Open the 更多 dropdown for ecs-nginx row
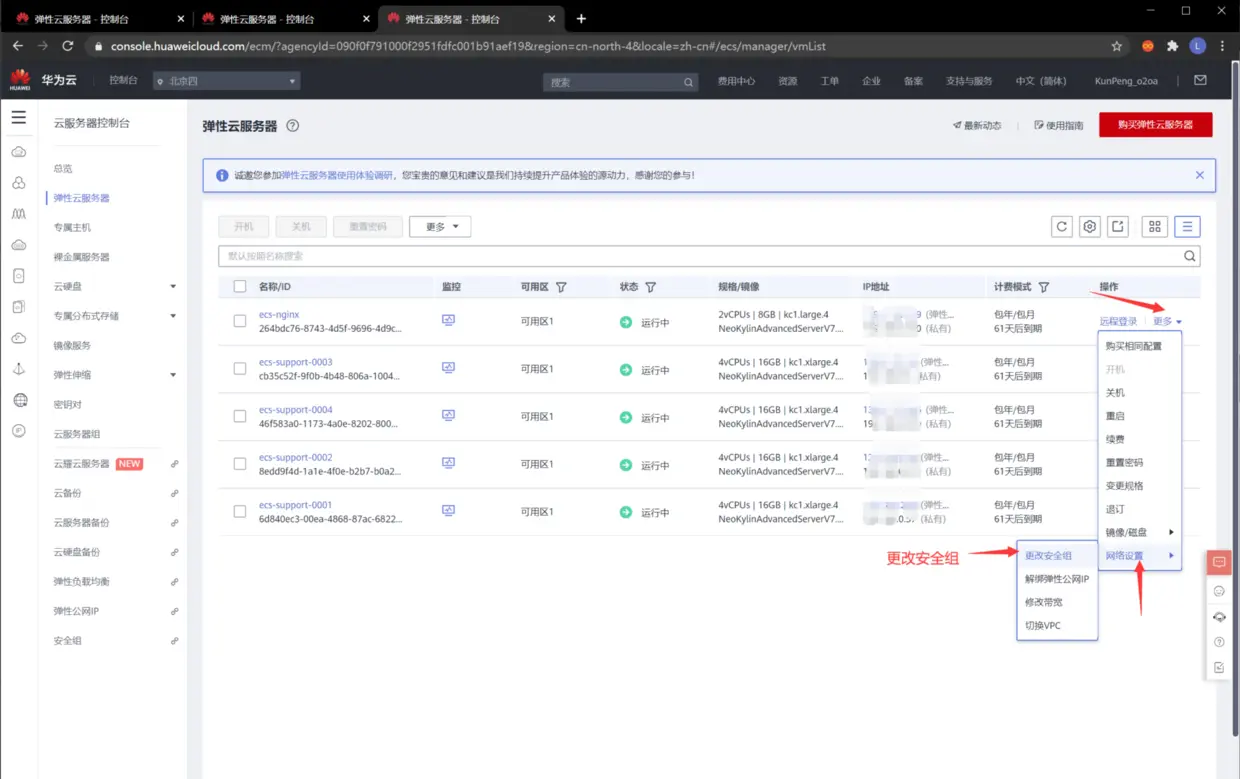Image resolution: width=1240 pixels, height=779 pixels. (1167, 322)
